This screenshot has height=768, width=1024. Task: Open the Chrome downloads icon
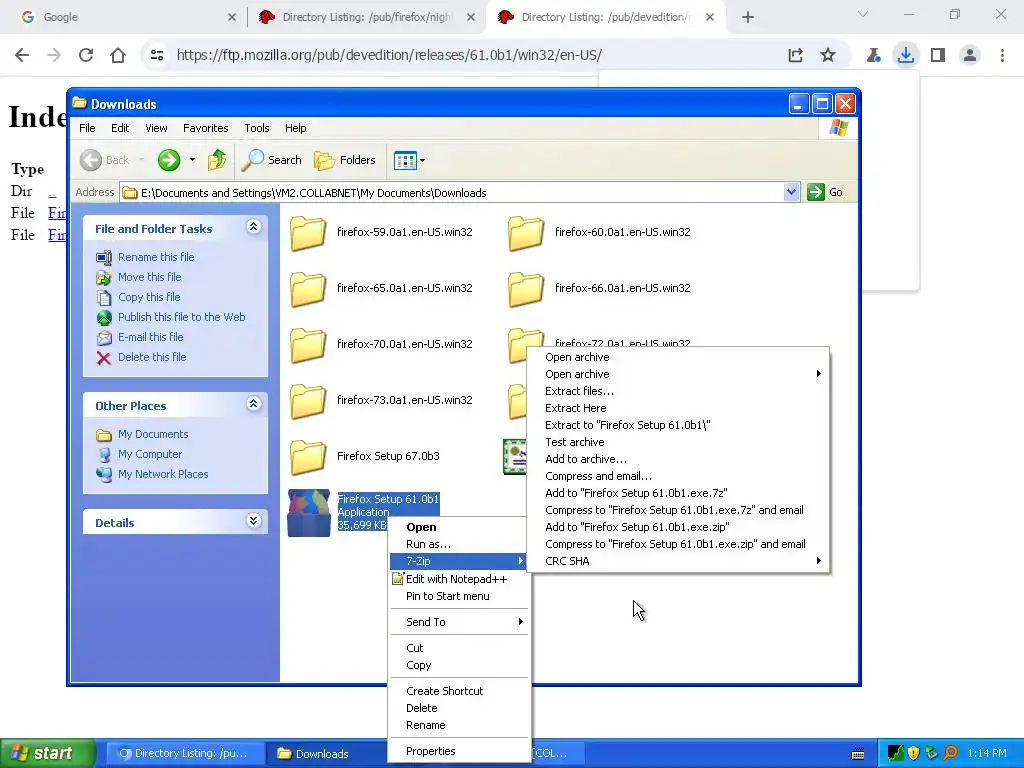click(905, 55)
